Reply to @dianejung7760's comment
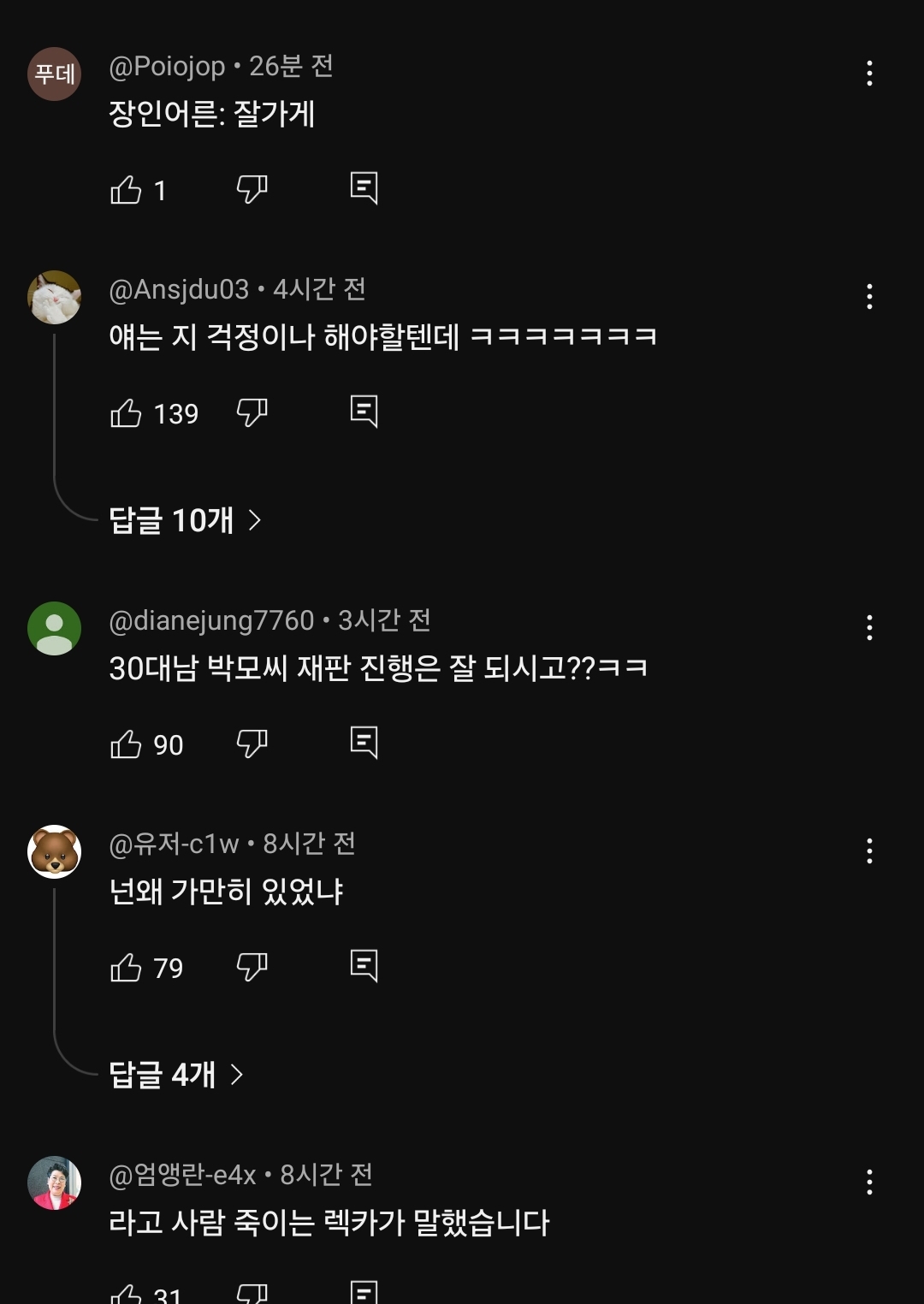 pos(364,743)
